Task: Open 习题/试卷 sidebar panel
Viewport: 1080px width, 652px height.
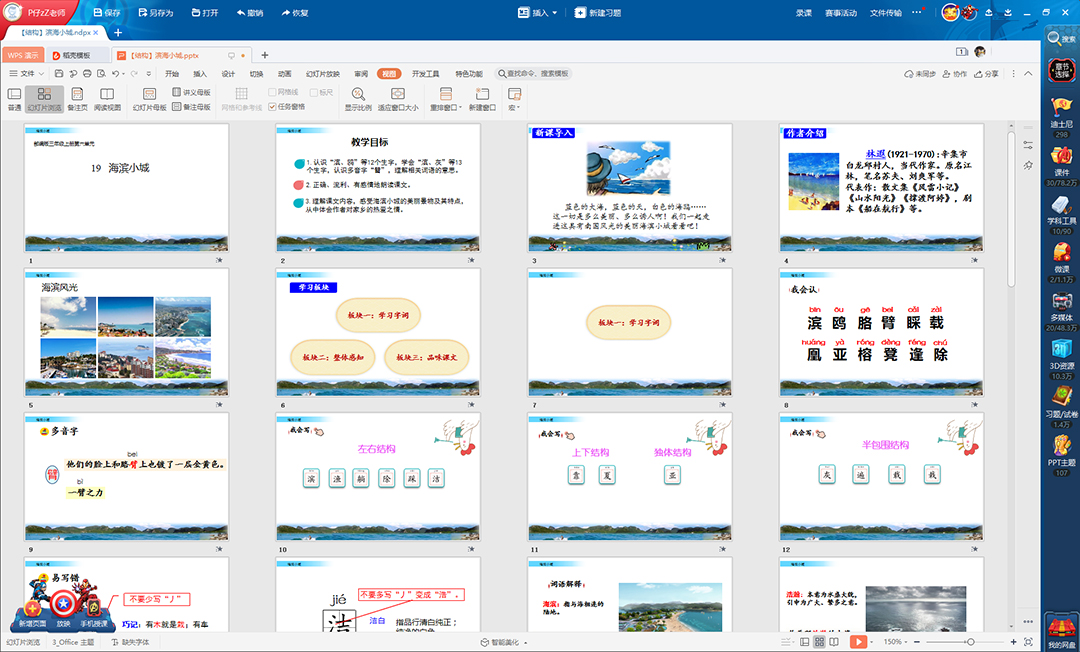Action: tap(1061, 407)
